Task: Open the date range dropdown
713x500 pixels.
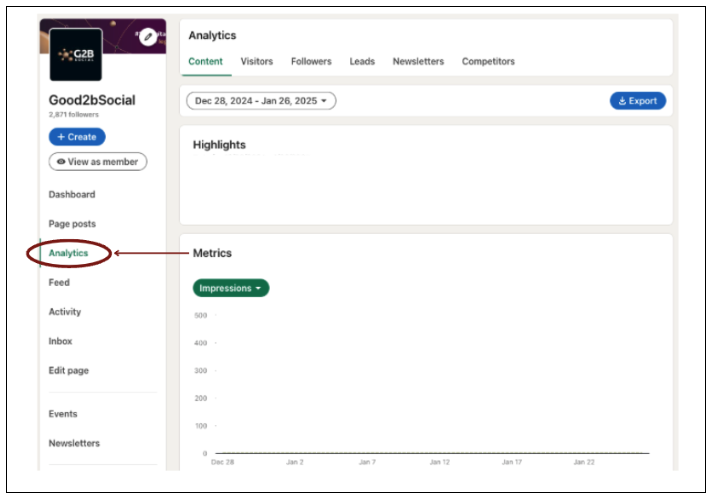Action: (x=261, y=101)
